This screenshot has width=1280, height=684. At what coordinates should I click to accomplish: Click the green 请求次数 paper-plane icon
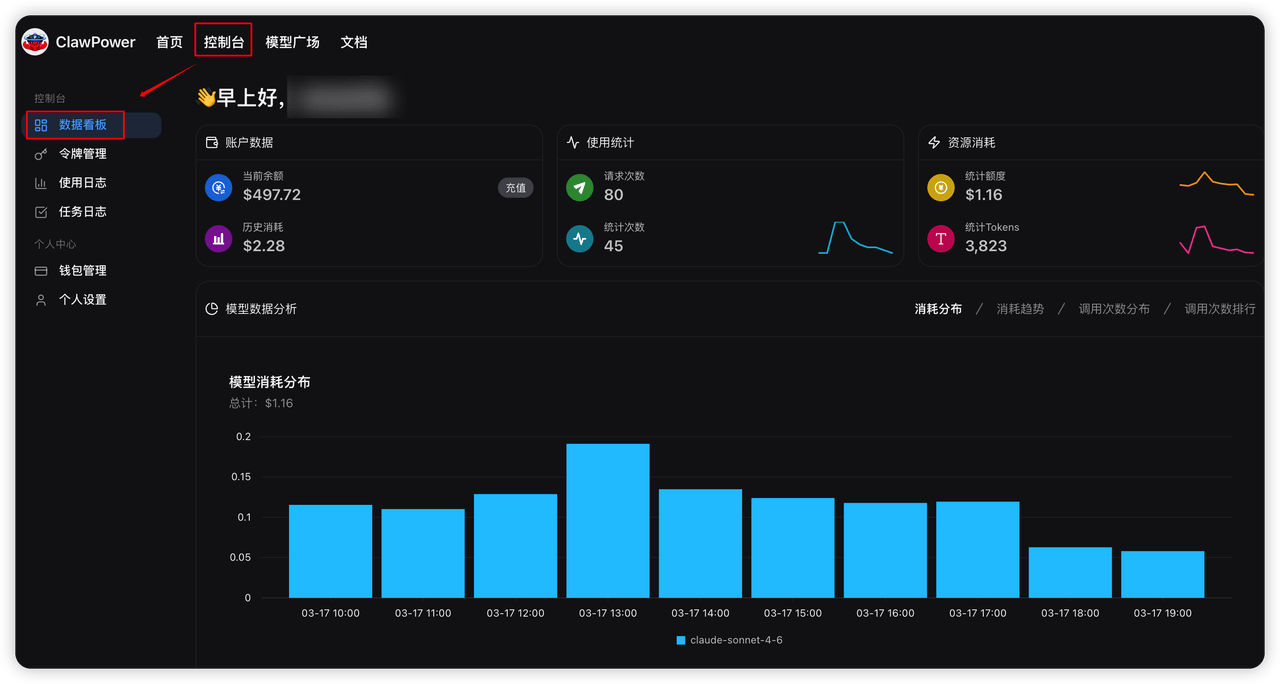click(x=579, y=187)
